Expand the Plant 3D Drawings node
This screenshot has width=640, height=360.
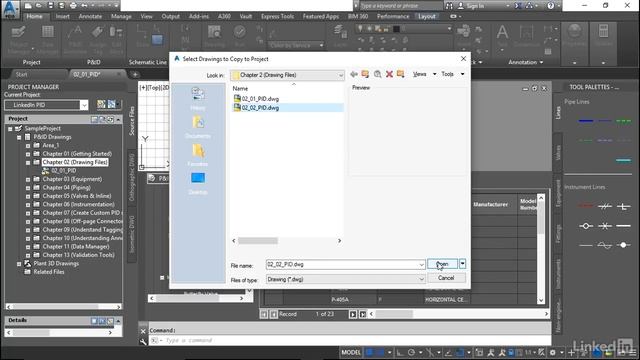point(19,264)
